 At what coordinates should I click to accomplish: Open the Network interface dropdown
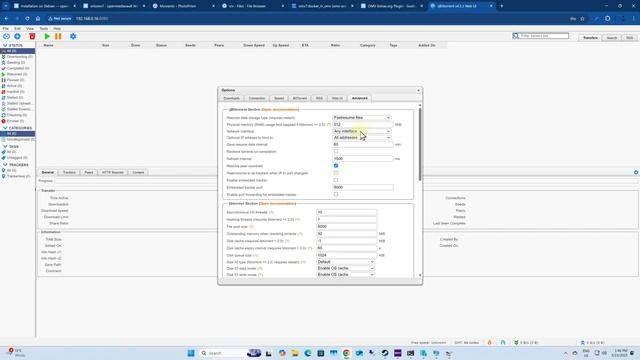[x=362, y=131]
